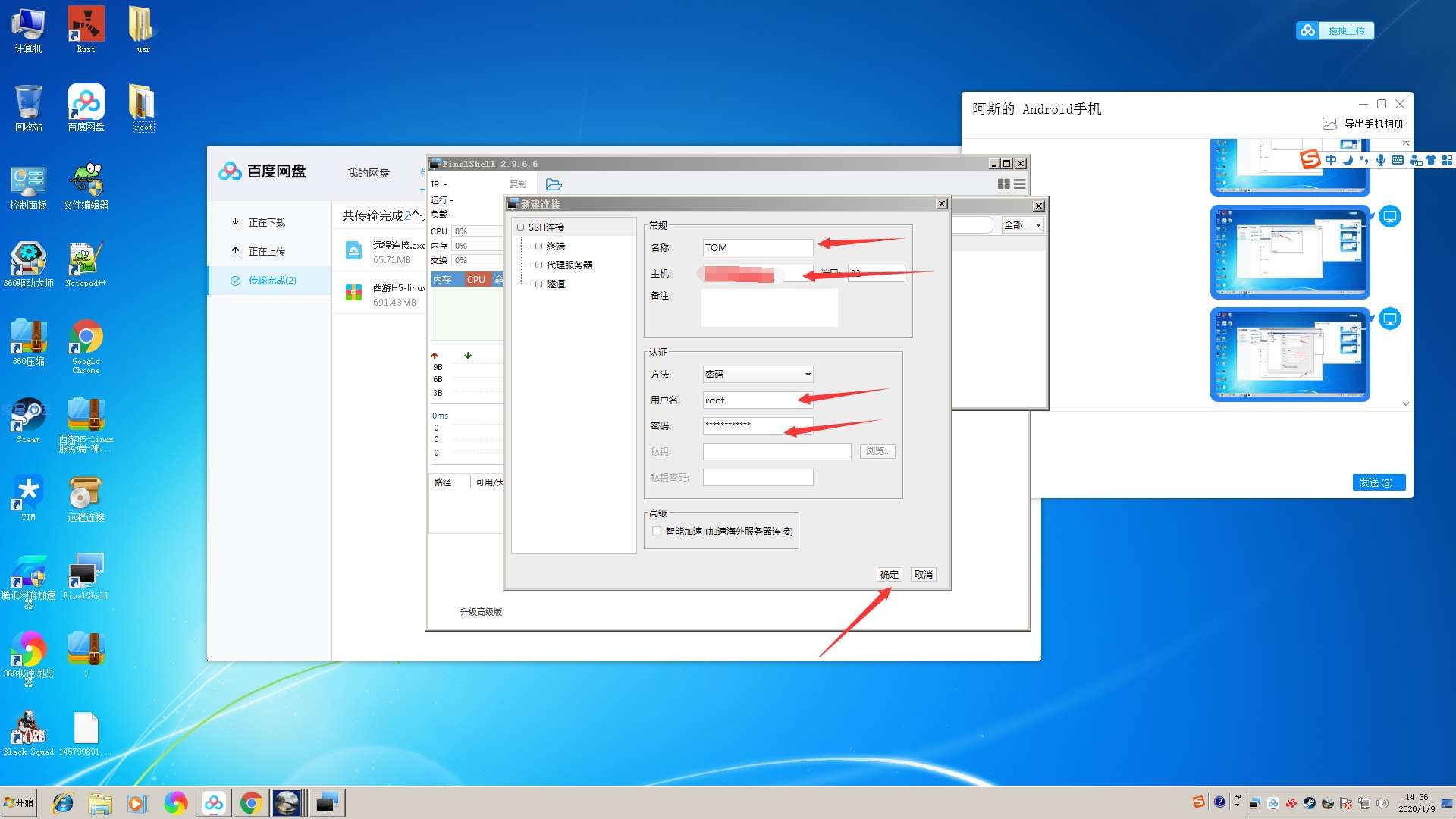Open second screenshot thumbnail in phone chat

(1290, 252)
